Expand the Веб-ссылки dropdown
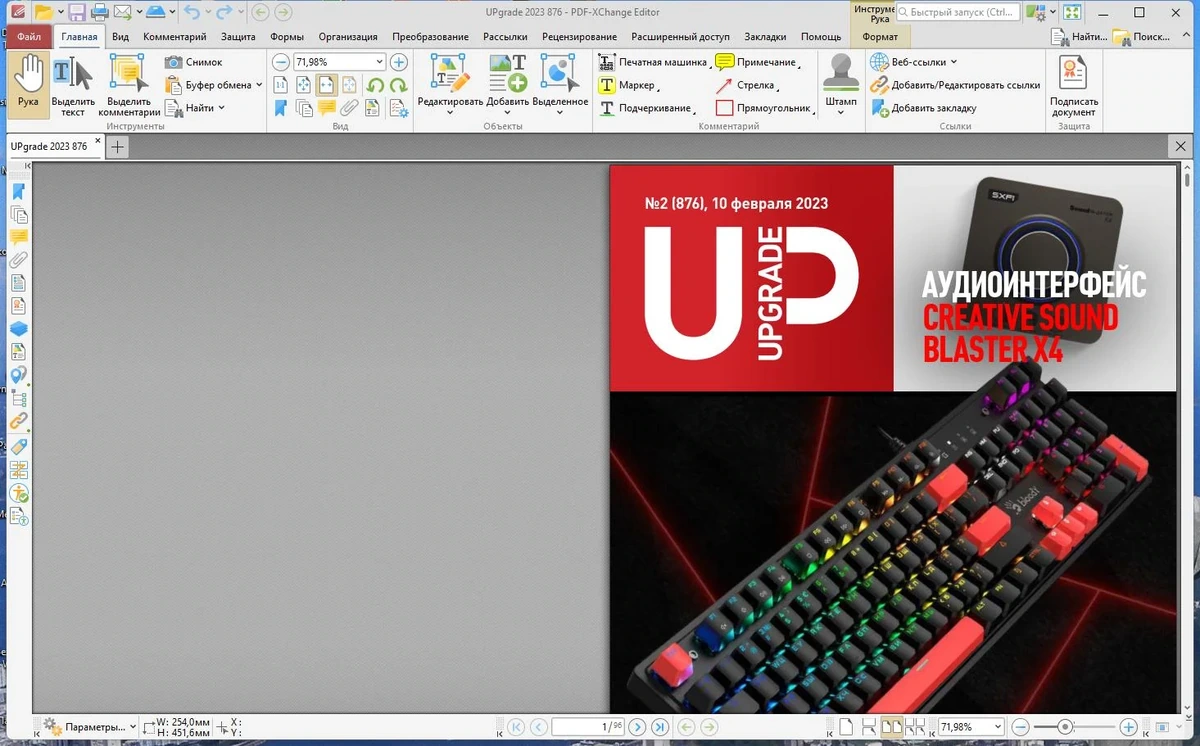Viewport: 1200px width, 746px height. (954, 62)
